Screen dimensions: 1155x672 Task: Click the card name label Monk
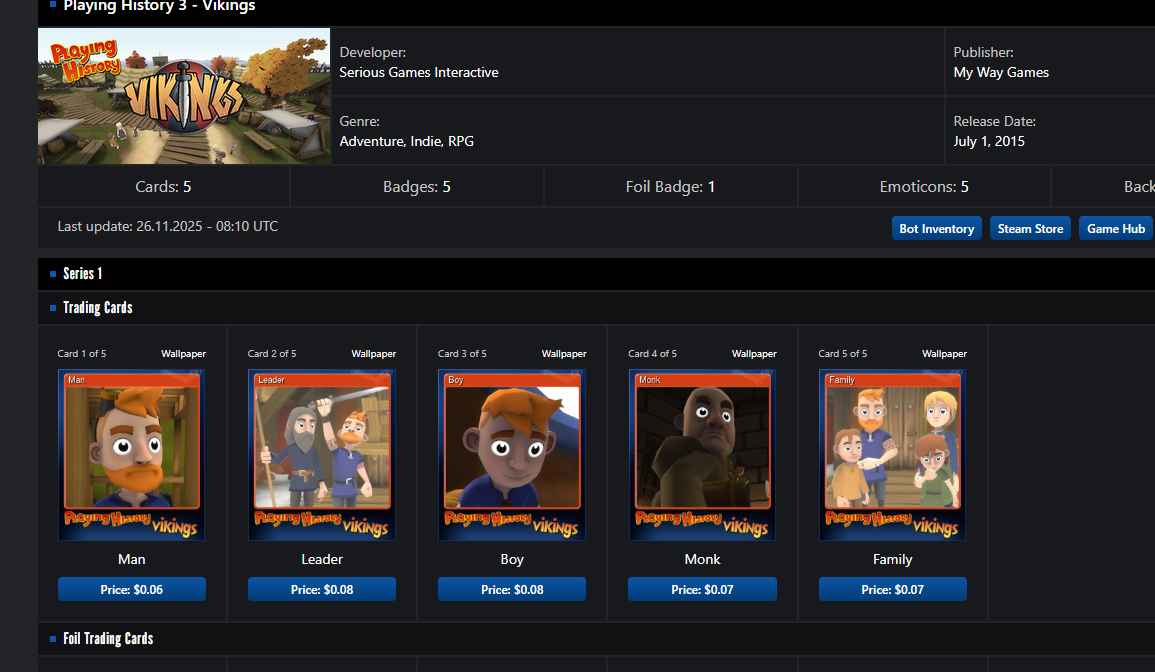[702, 559]
